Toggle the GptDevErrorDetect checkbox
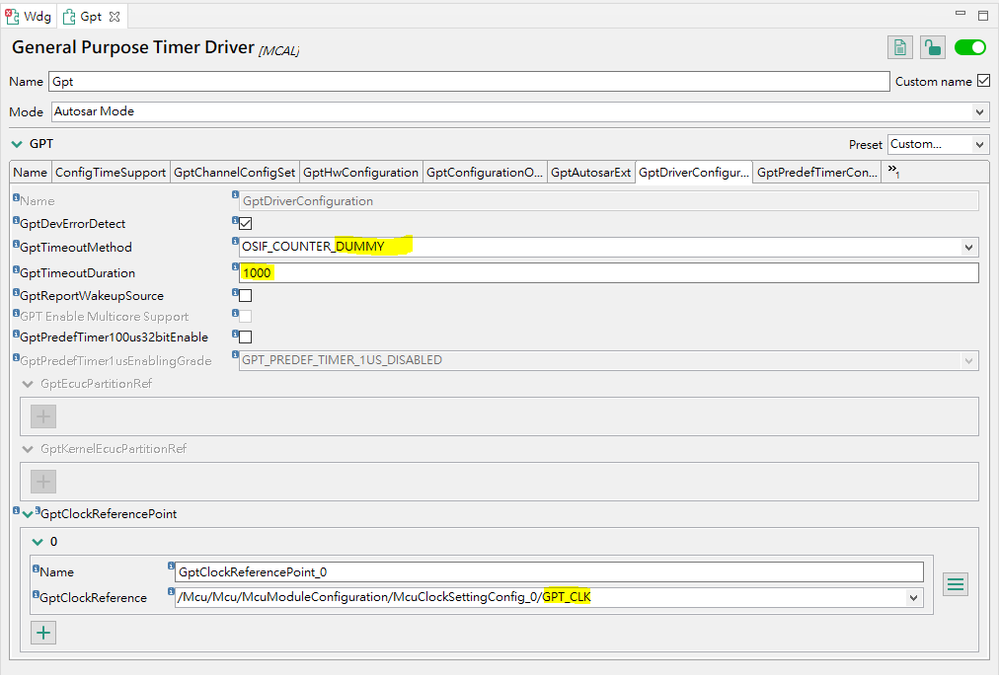The image size is (999, 675). pos(245,224)
